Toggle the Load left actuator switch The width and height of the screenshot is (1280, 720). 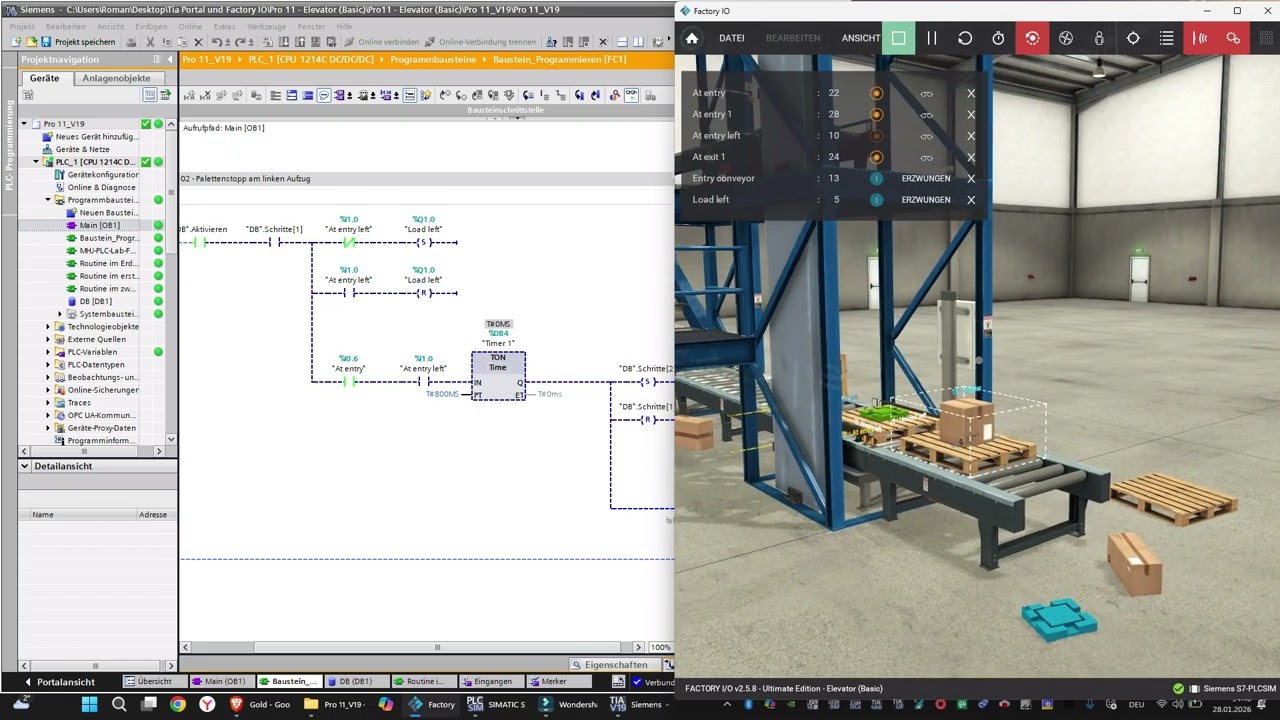pyautogui.click(x=876, y=200)
